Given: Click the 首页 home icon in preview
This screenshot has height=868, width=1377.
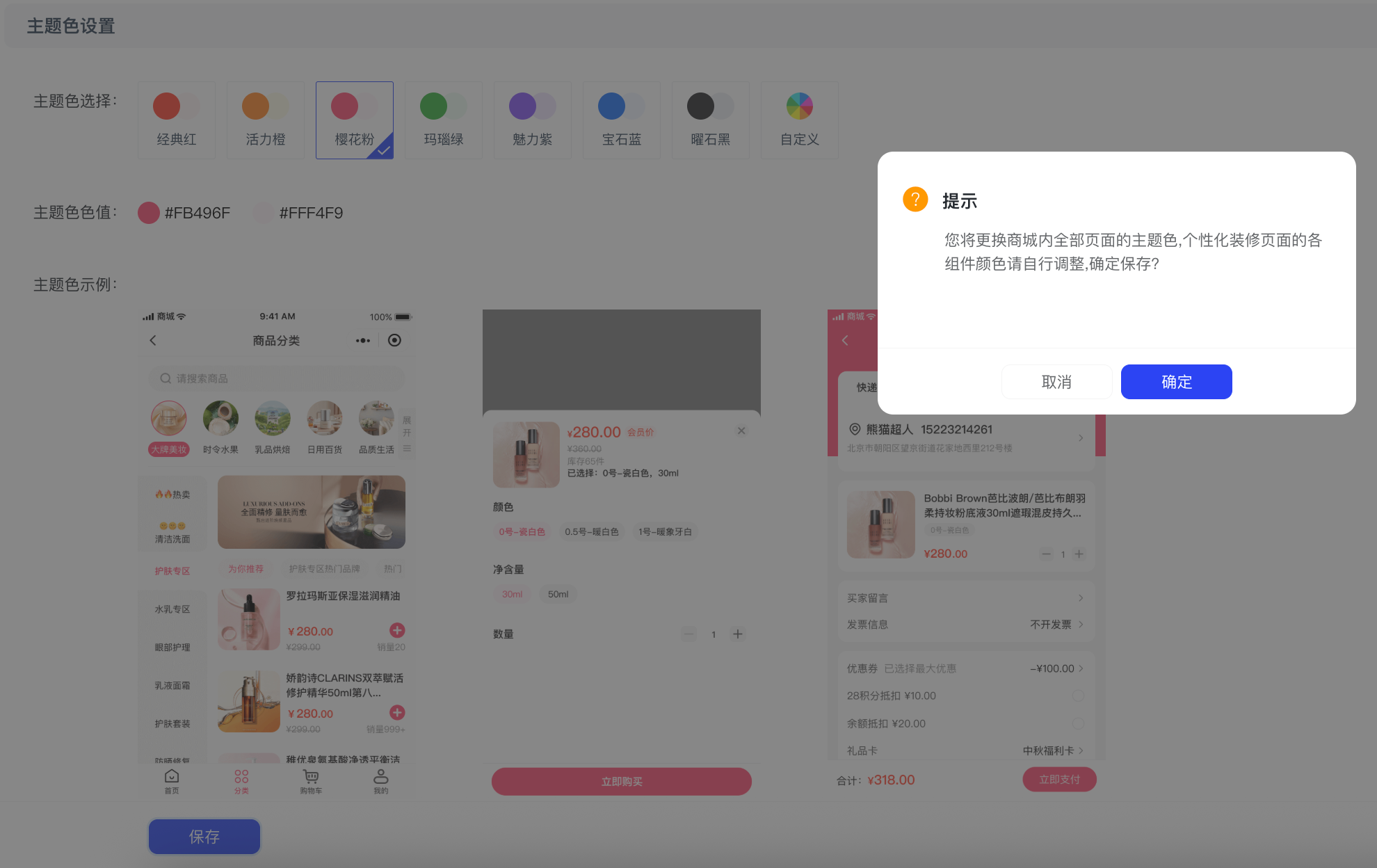Looking at the screenshot, I should 172,776.
